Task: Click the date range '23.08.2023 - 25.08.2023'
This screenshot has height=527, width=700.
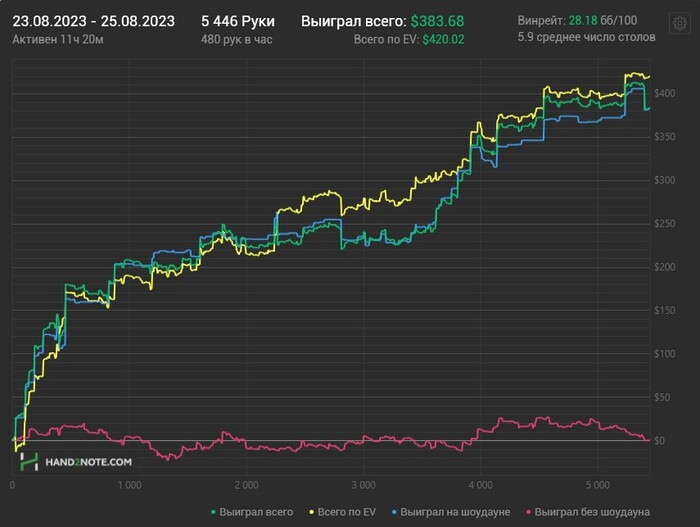Action: pos(93,21)
